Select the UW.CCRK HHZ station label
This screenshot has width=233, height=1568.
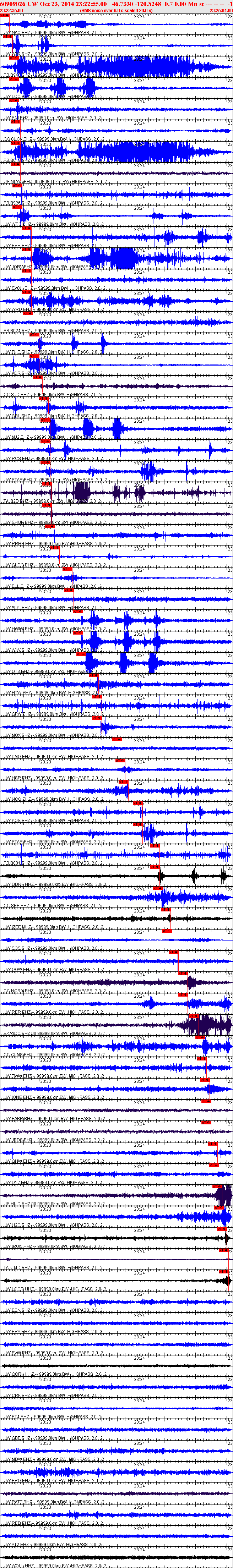55,1375
